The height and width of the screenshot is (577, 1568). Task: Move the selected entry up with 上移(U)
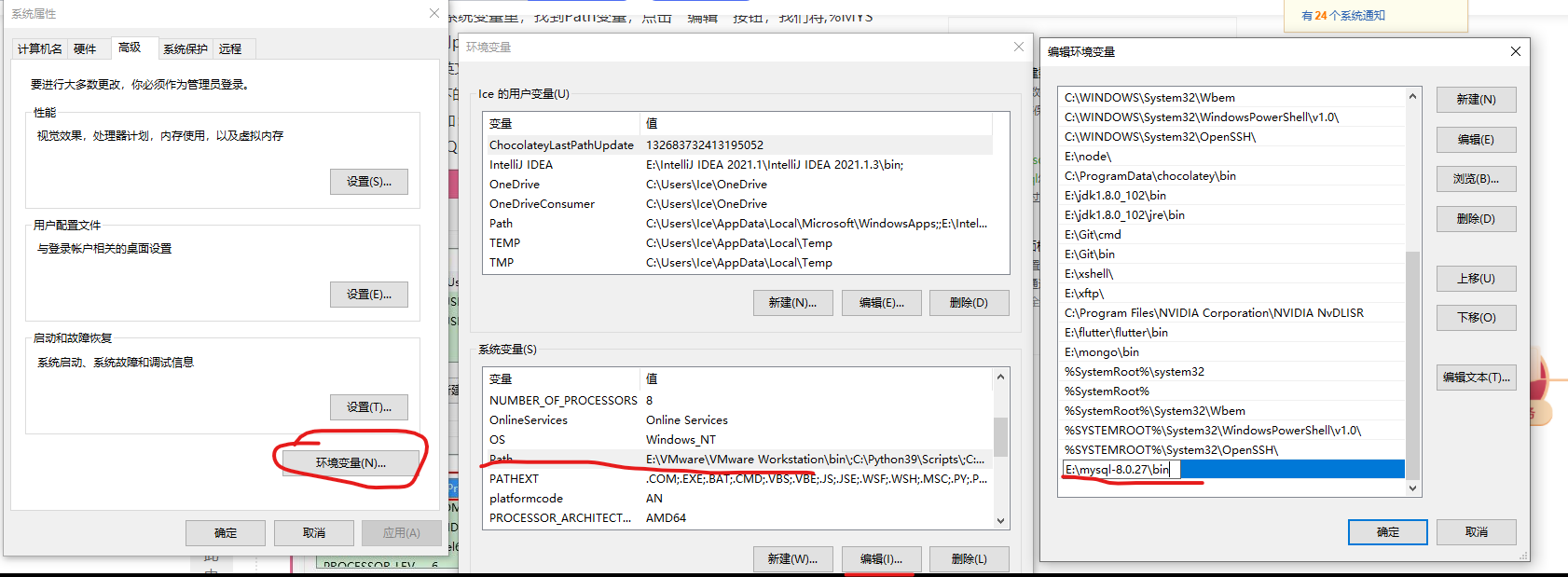pos(1476,279)
